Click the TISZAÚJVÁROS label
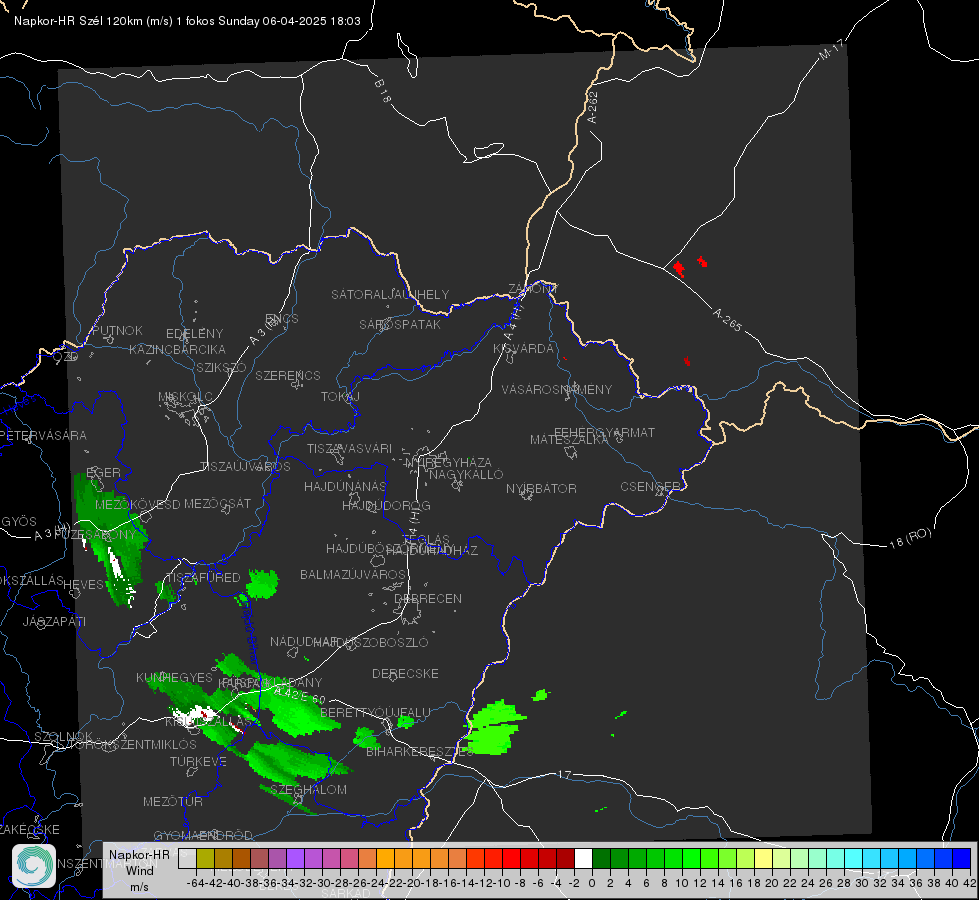 pyautogui.click(x=245, y=467)
